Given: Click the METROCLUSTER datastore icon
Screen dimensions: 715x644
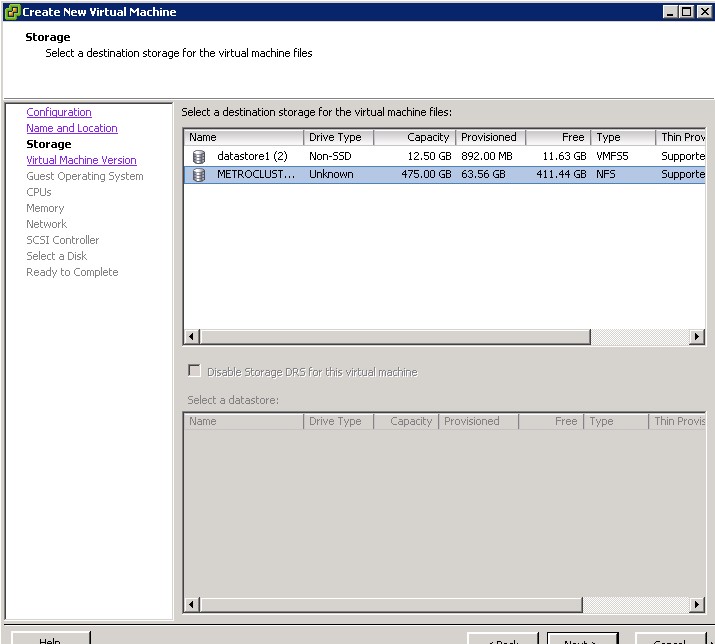Looking at the screenshot, I should [198, 174].
